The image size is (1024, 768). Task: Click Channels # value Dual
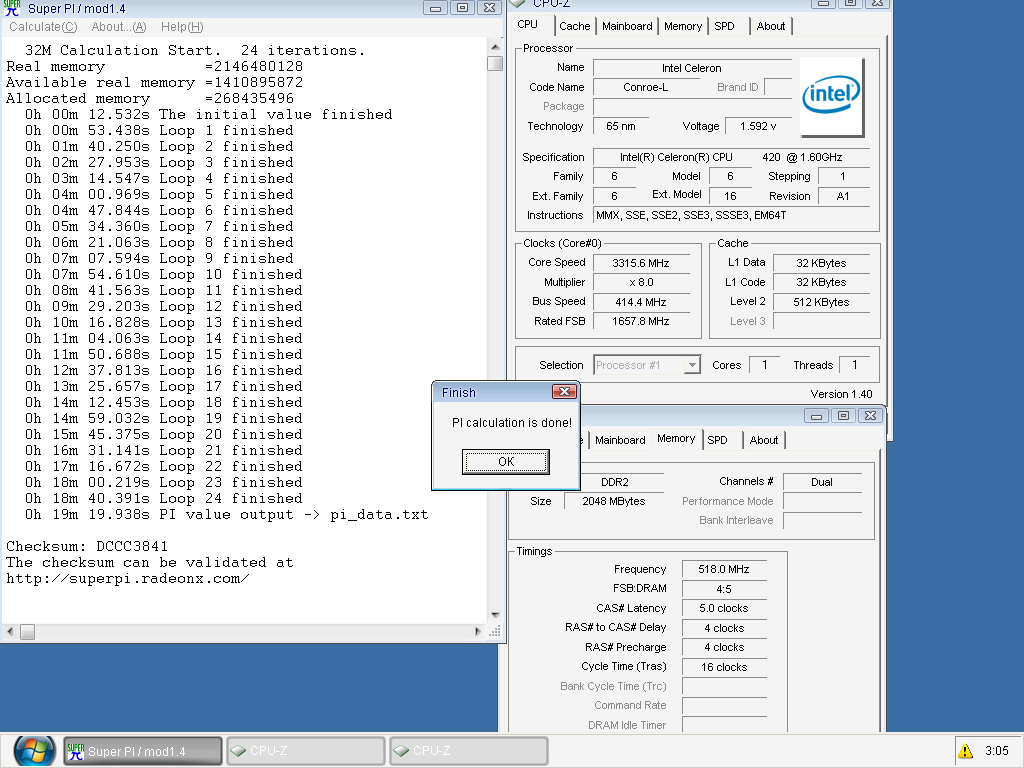coord(822,482)
